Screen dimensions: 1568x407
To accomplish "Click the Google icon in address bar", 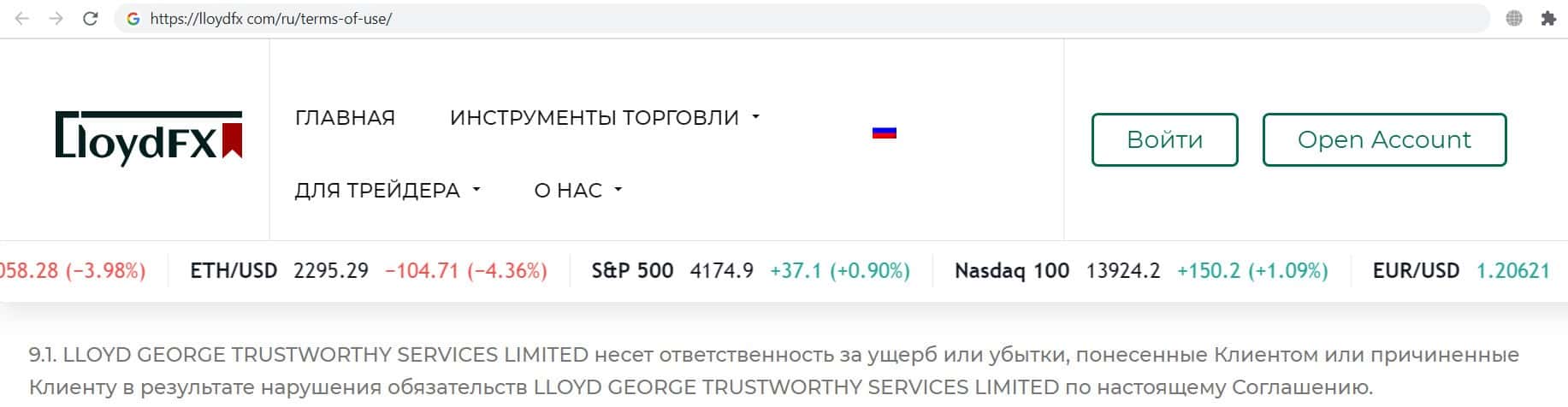I will click(133, 19).
